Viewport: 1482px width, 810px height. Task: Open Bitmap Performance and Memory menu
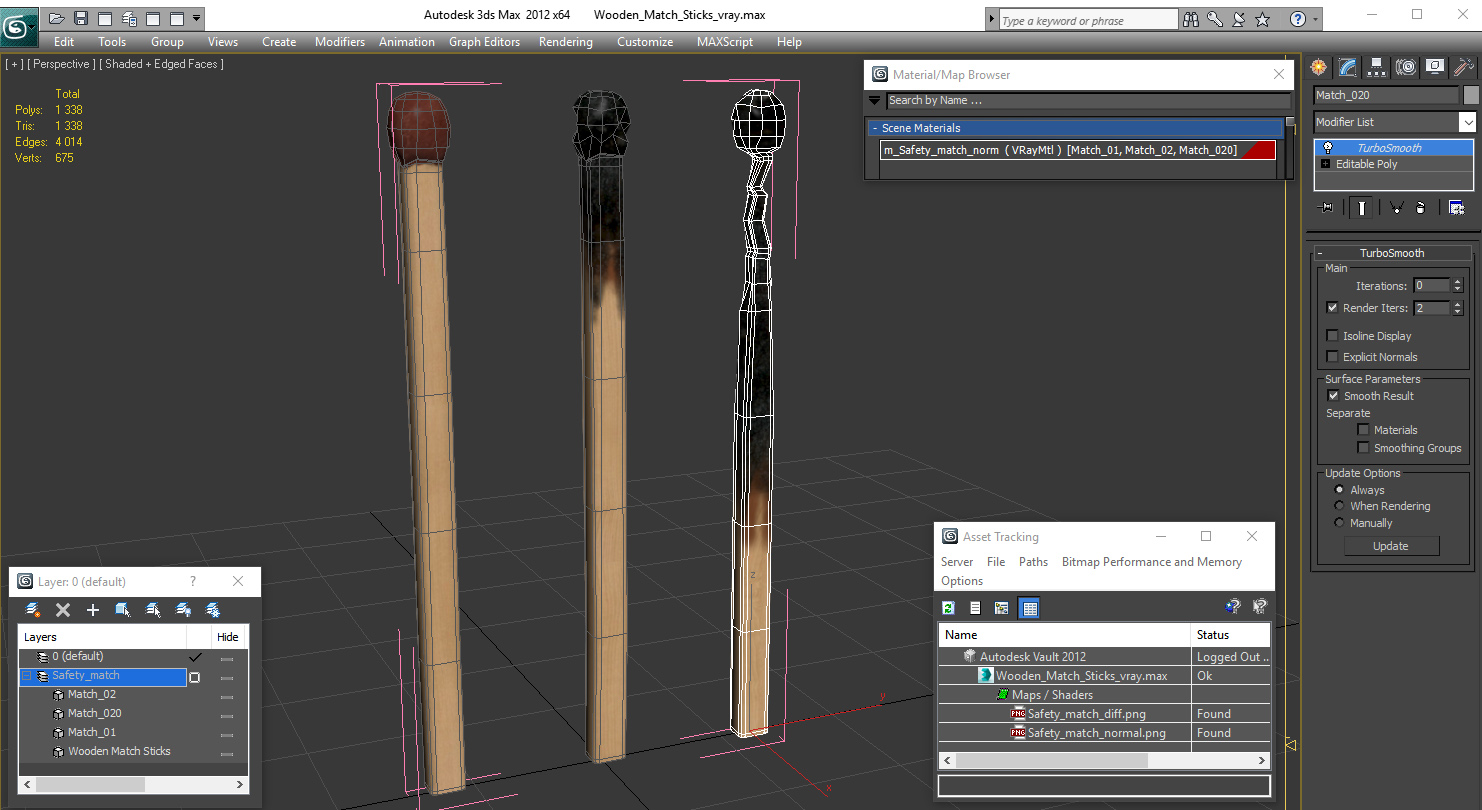click(x=1152, y=562)
